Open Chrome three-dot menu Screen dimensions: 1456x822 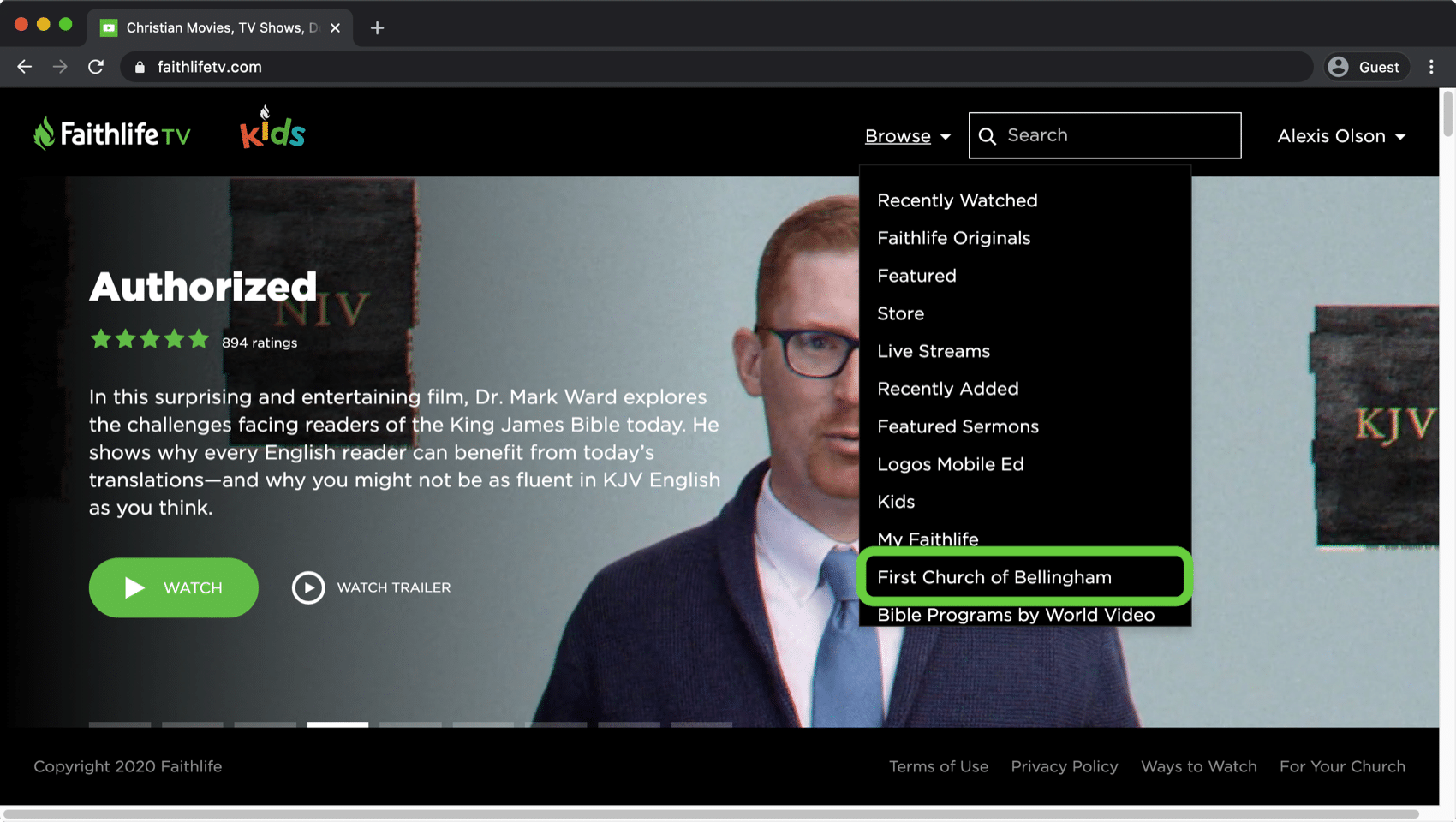1431,67
